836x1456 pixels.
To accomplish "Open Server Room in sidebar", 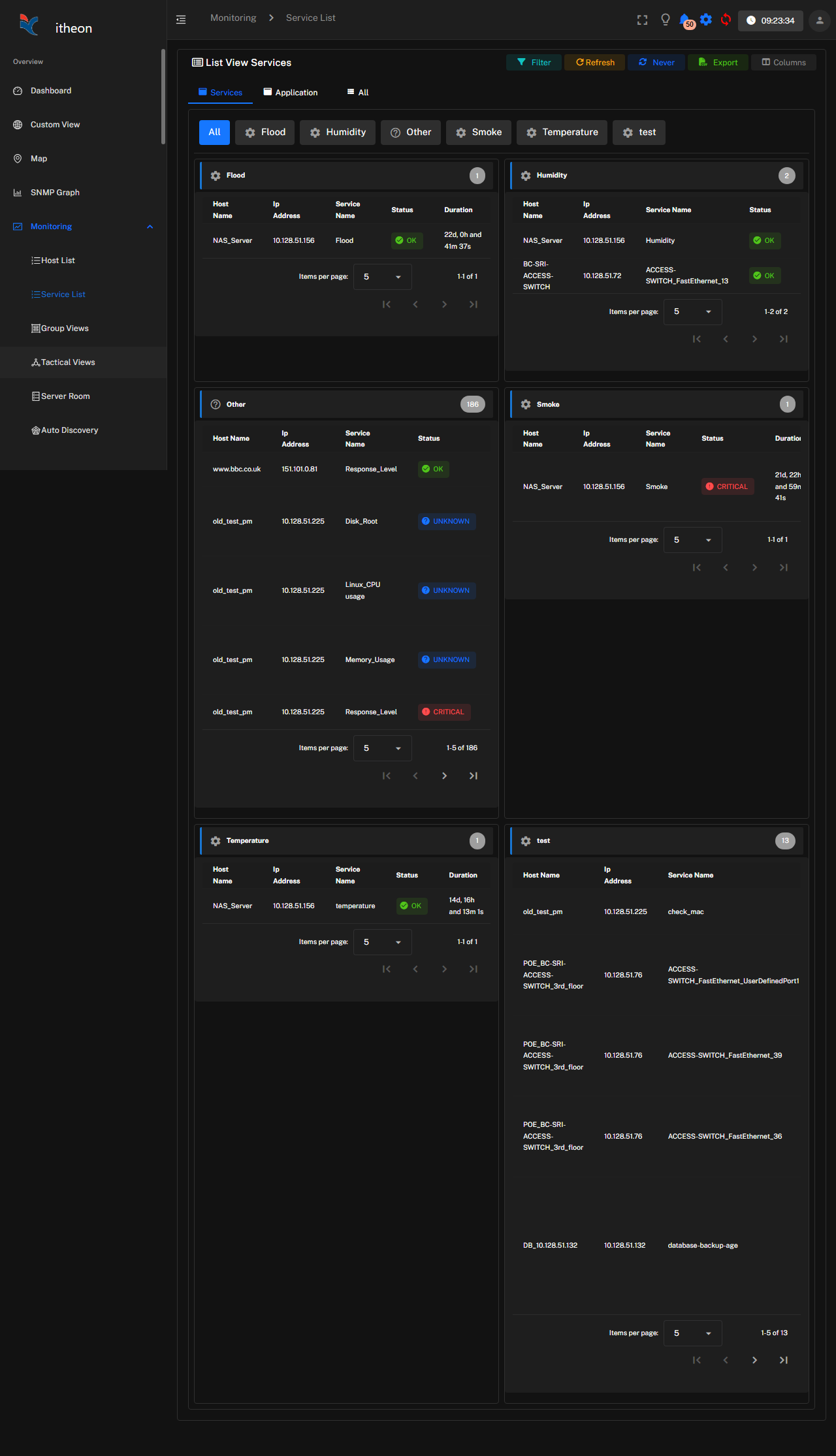I will pos(83,396).
